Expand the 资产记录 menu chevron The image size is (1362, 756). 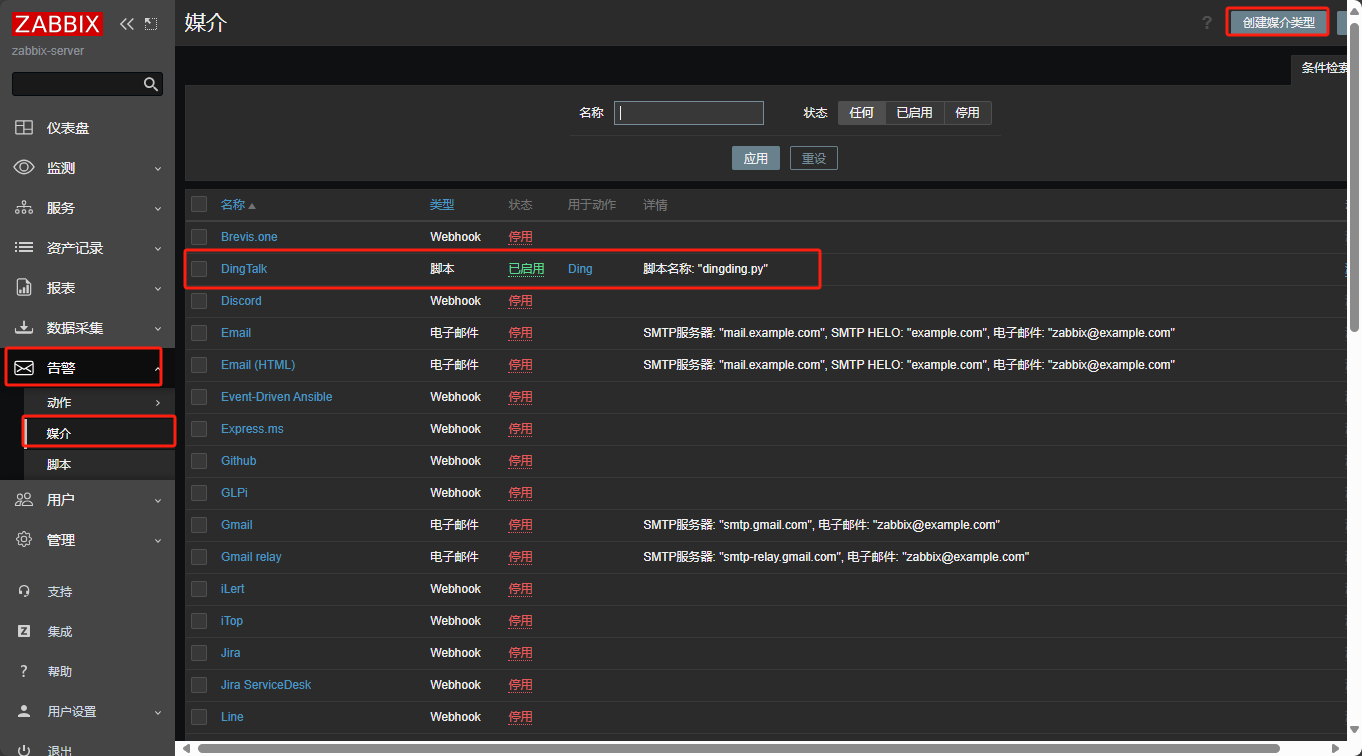coord(158,249)
